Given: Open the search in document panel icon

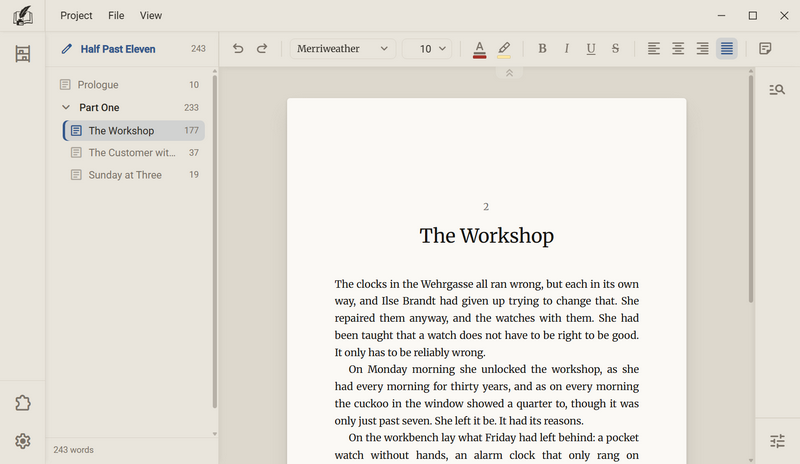Looking at the screenshot, I should pyautogui.click(x=777, y=90).
